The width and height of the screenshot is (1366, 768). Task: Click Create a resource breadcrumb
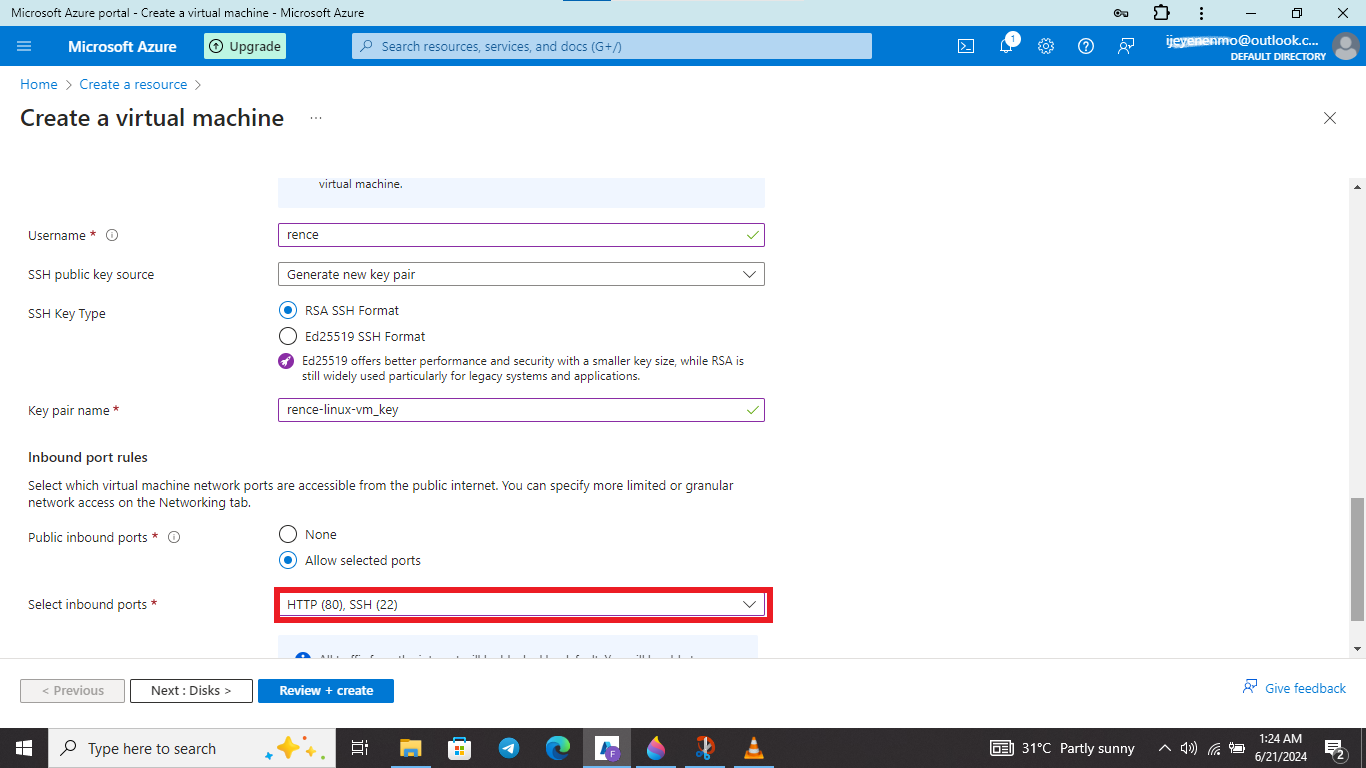click(x=133, y=84)
